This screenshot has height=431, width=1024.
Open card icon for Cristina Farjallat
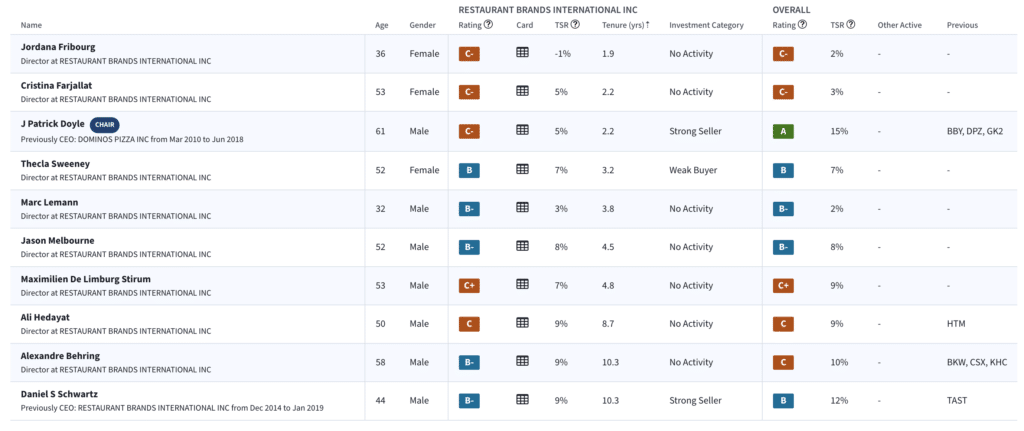click(x=522, y=91)
